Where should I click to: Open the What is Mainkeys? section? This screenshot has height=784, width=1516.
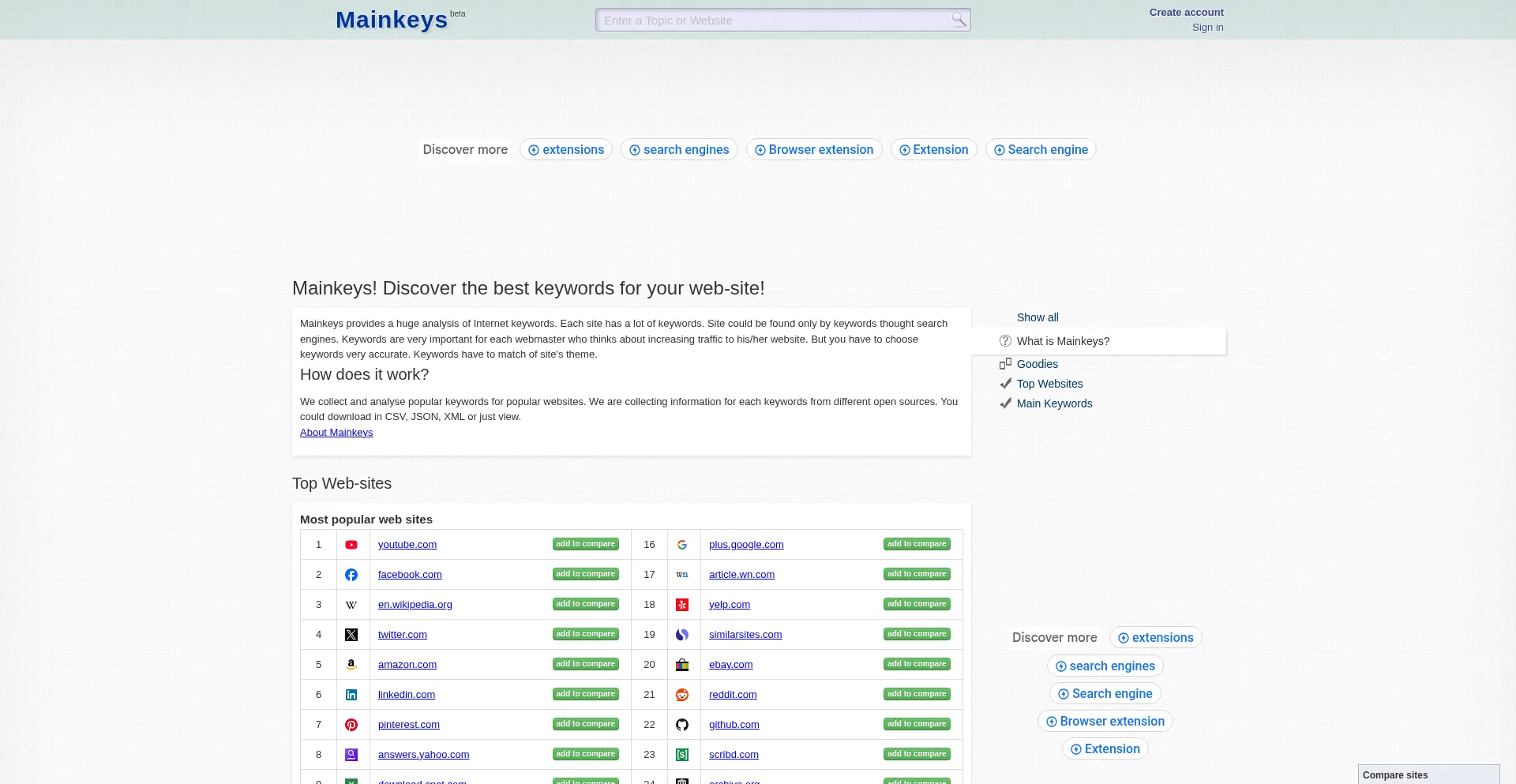(1064, 341)
